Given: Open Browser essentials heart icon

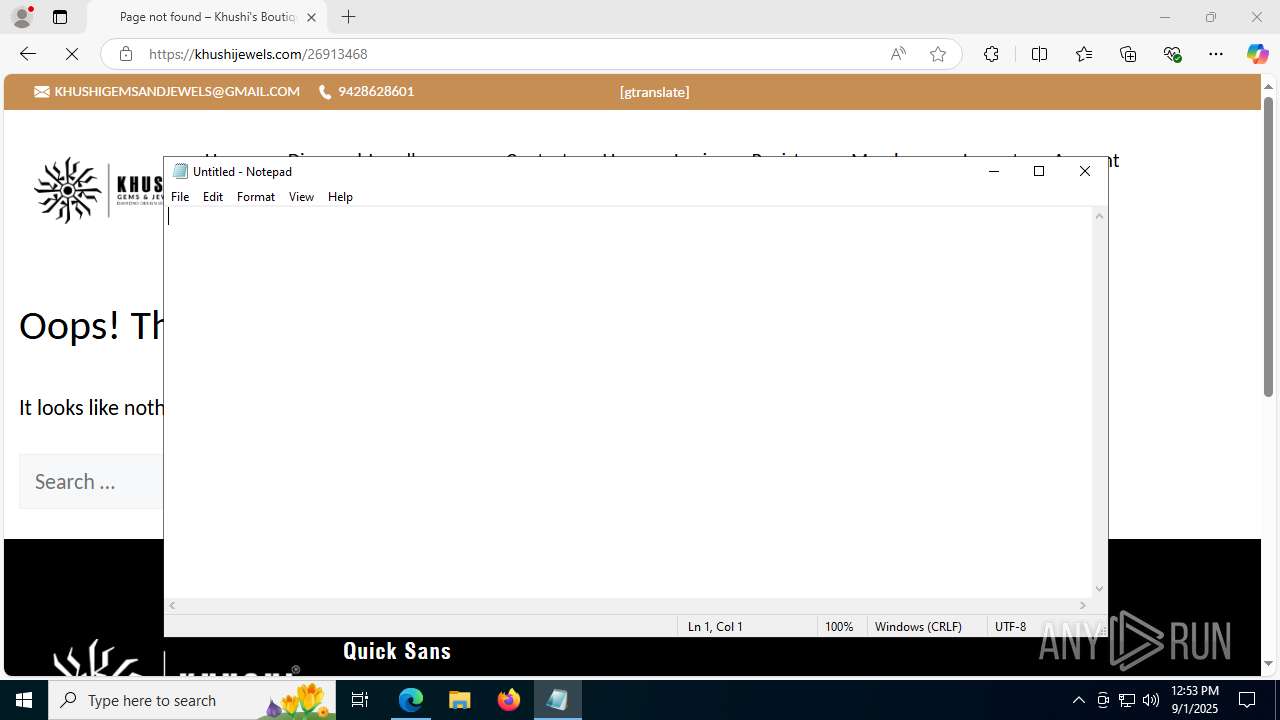Looking at the screenshot, I should tap(1173, 54).
